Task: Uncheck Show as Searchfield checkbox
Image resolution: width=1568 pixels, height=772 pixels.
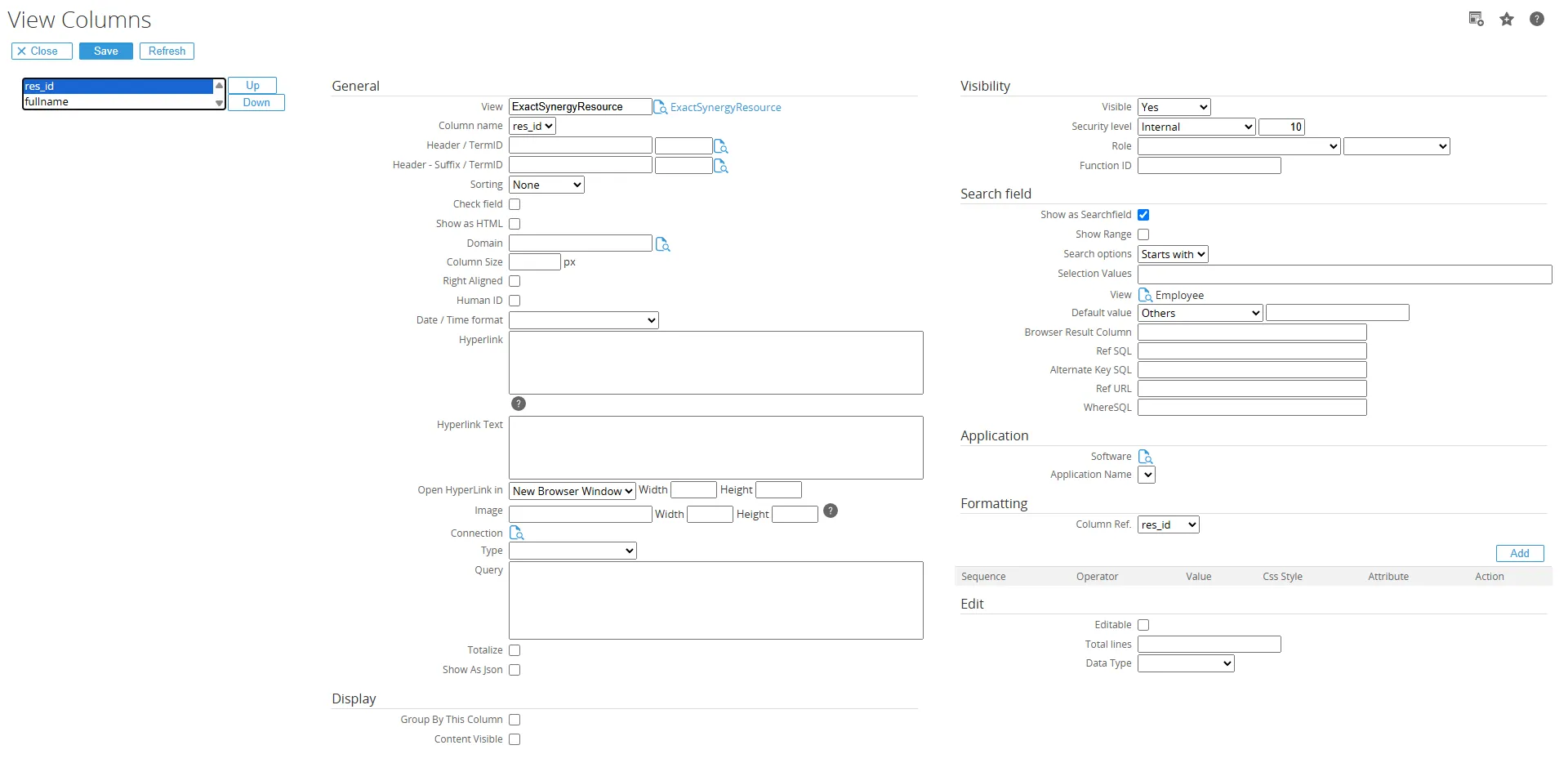Action: click(1143, 215)
